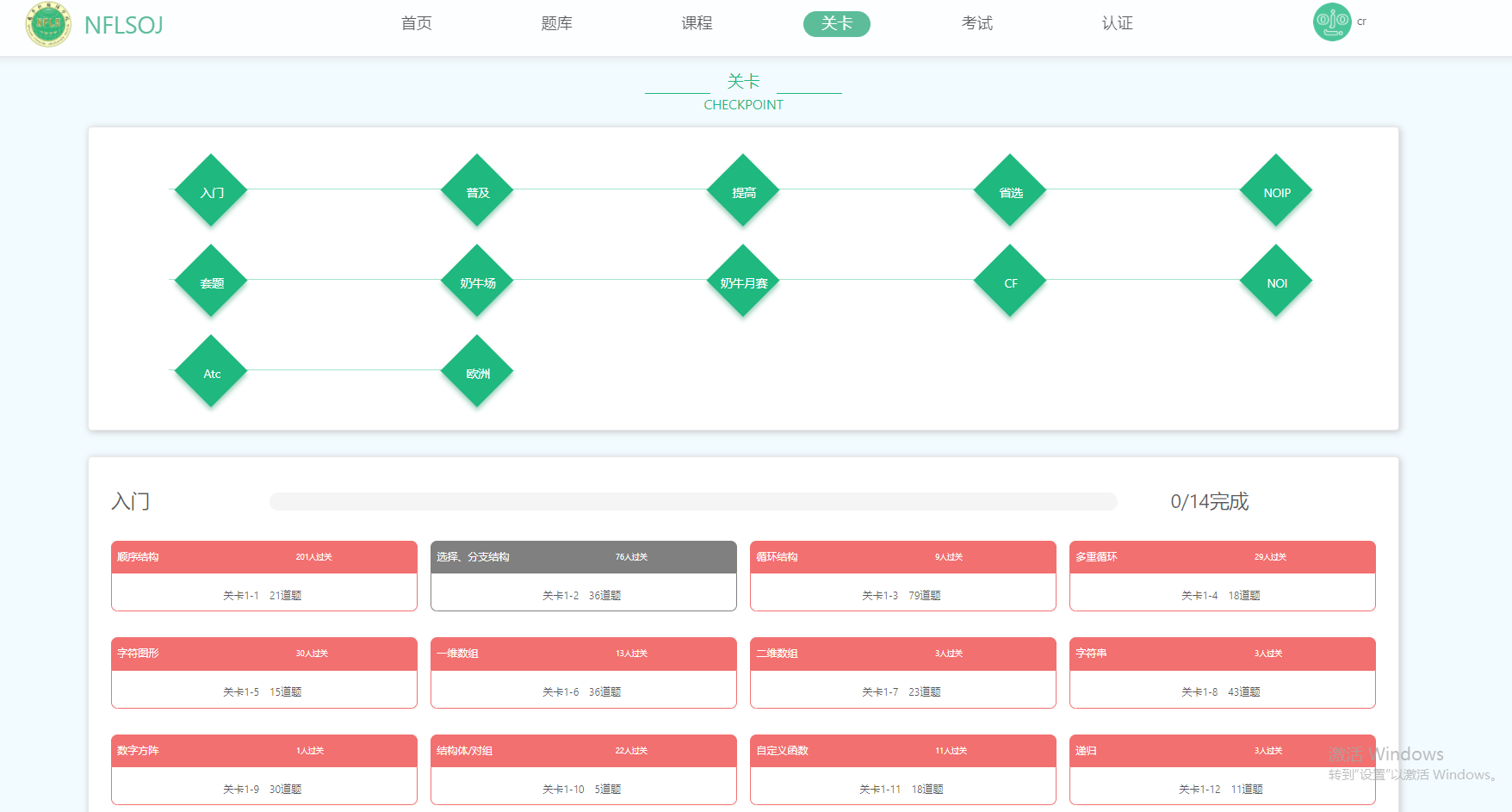1512x812 pixels.
Task: Open the gray 选择、分支结构 level card
Action: [583, 576]
